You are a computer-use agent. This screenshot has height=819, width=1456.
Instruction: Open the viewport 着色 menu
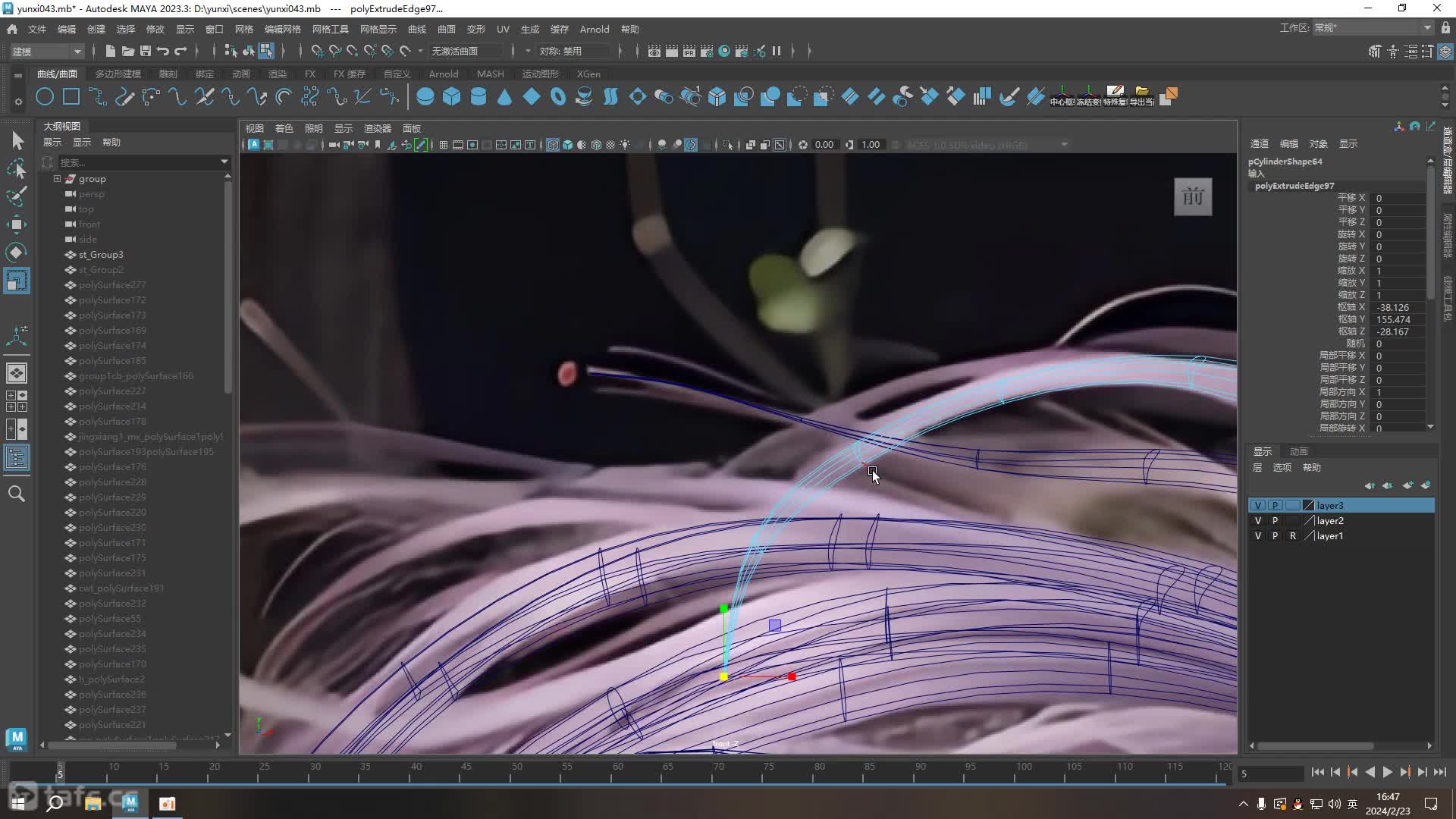(x=284, y=128)
